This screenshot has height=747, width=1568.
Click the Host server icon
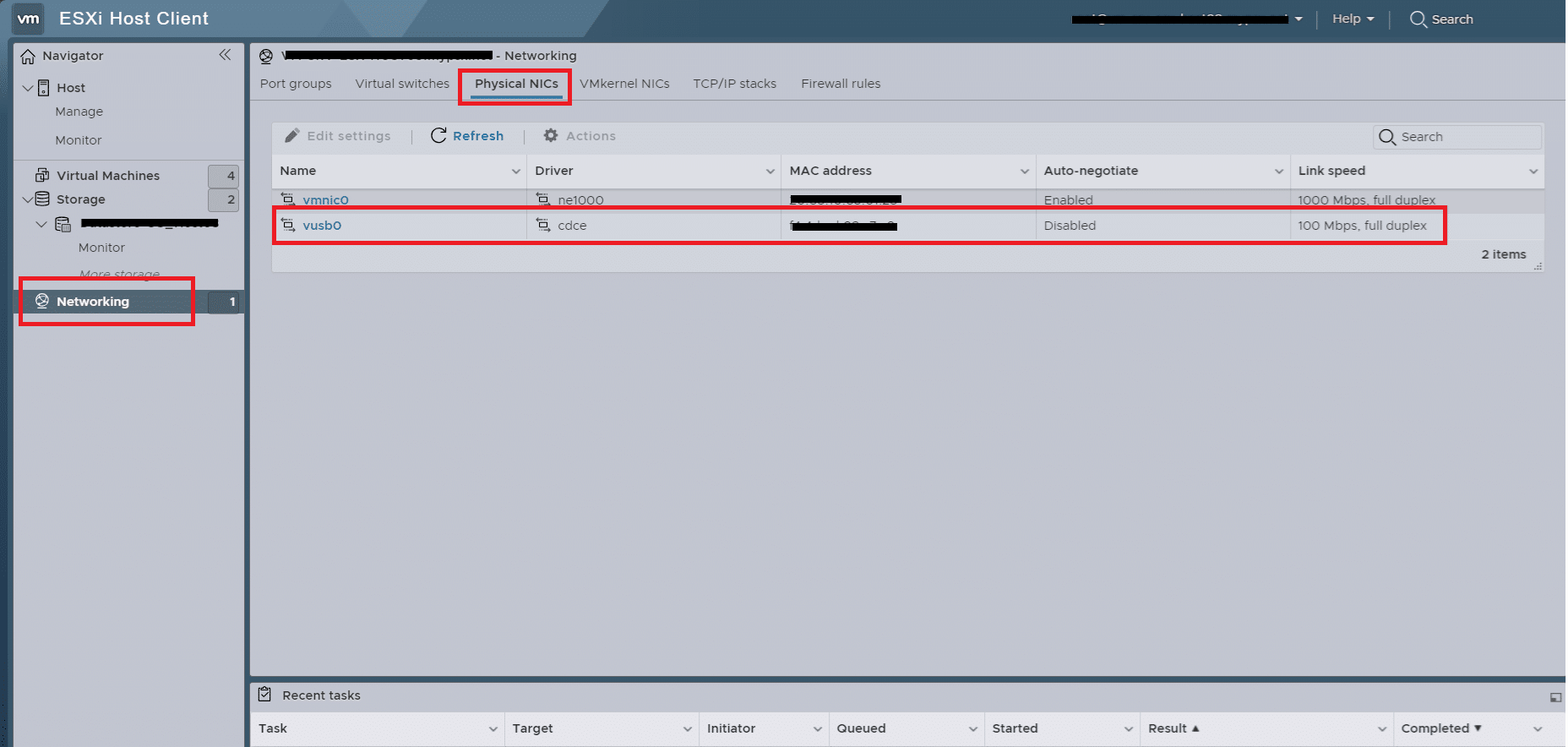[x=44, y=88]
